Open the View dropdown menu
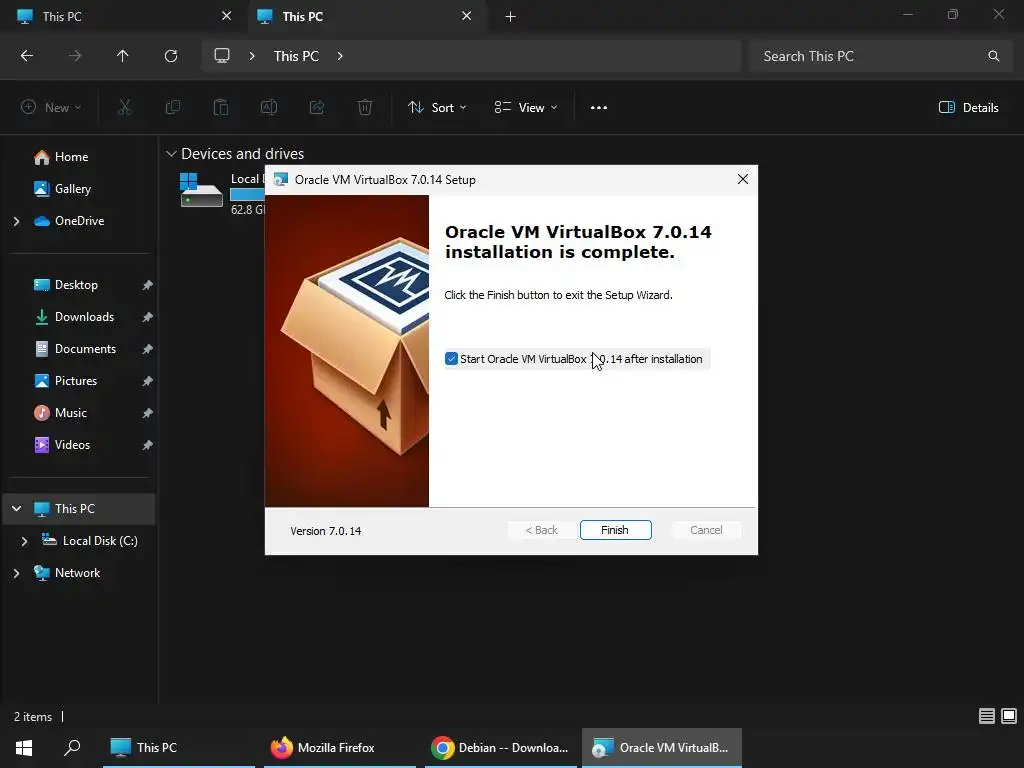Screen dimensions: 1024x768 pos(526,107)
